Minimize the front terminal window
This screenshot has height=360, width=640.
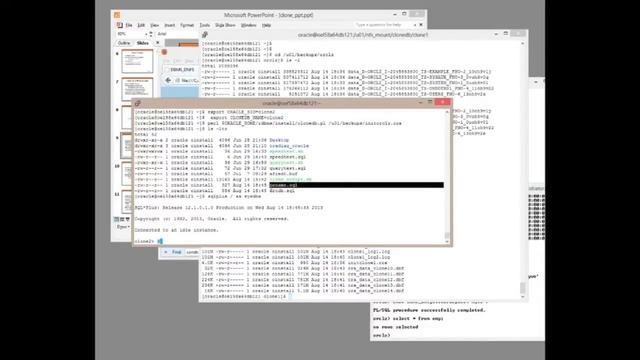click(420, 102)
